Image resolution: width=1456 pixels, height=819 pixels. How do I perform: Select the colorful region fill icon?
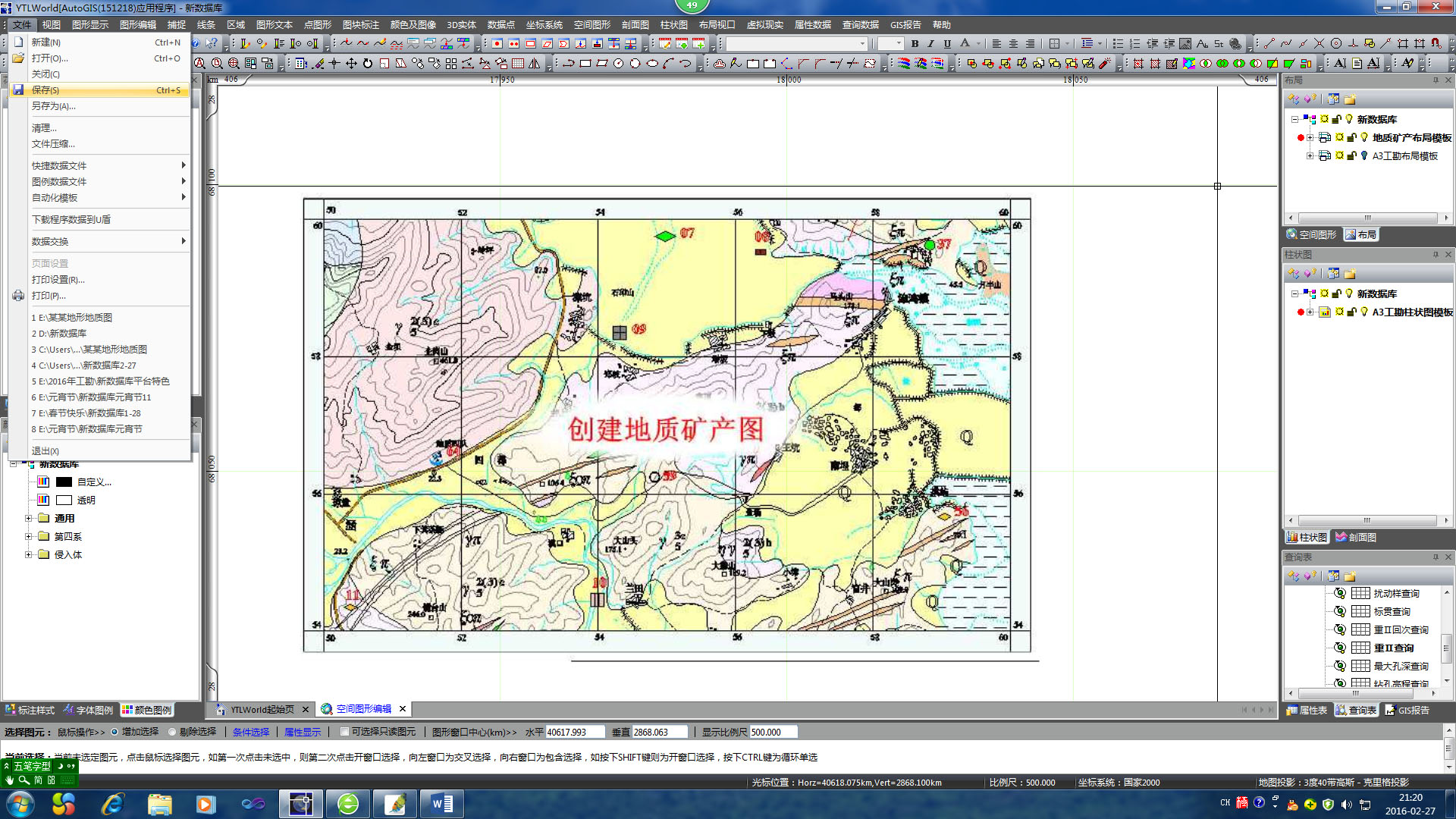[x=1189, y=64]
